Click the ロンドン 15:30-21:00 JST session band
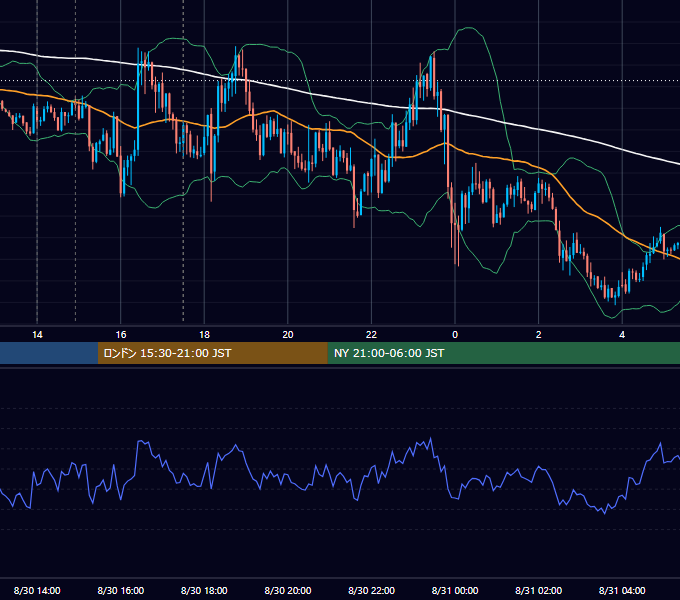Image resolution: width=680 pixels, height=600 pixels. 212,353
